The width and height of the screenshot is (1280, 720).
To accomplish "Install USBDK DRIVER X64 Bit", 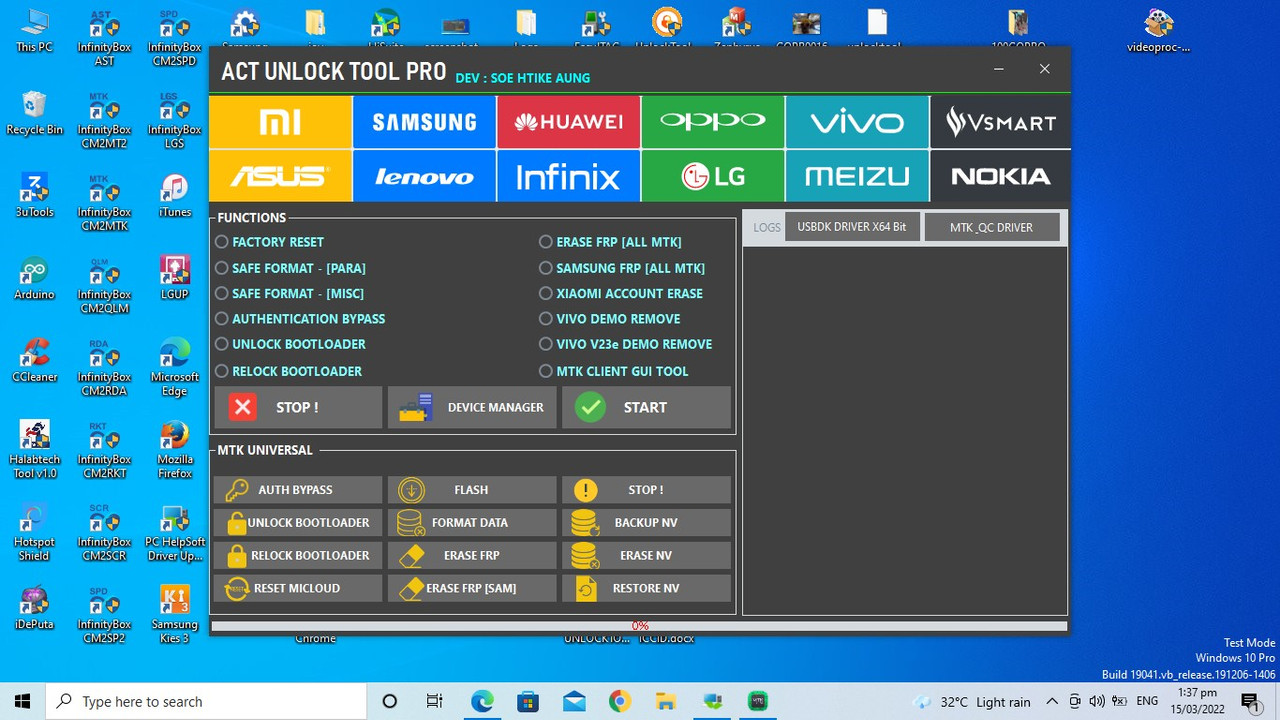I will coord(852,227).
